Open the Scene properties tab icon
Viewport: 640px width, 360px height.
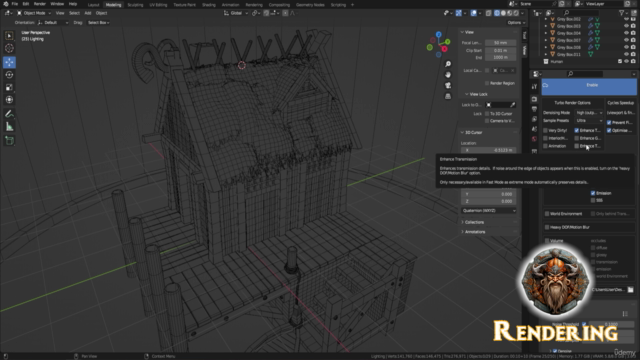(534, 129)
